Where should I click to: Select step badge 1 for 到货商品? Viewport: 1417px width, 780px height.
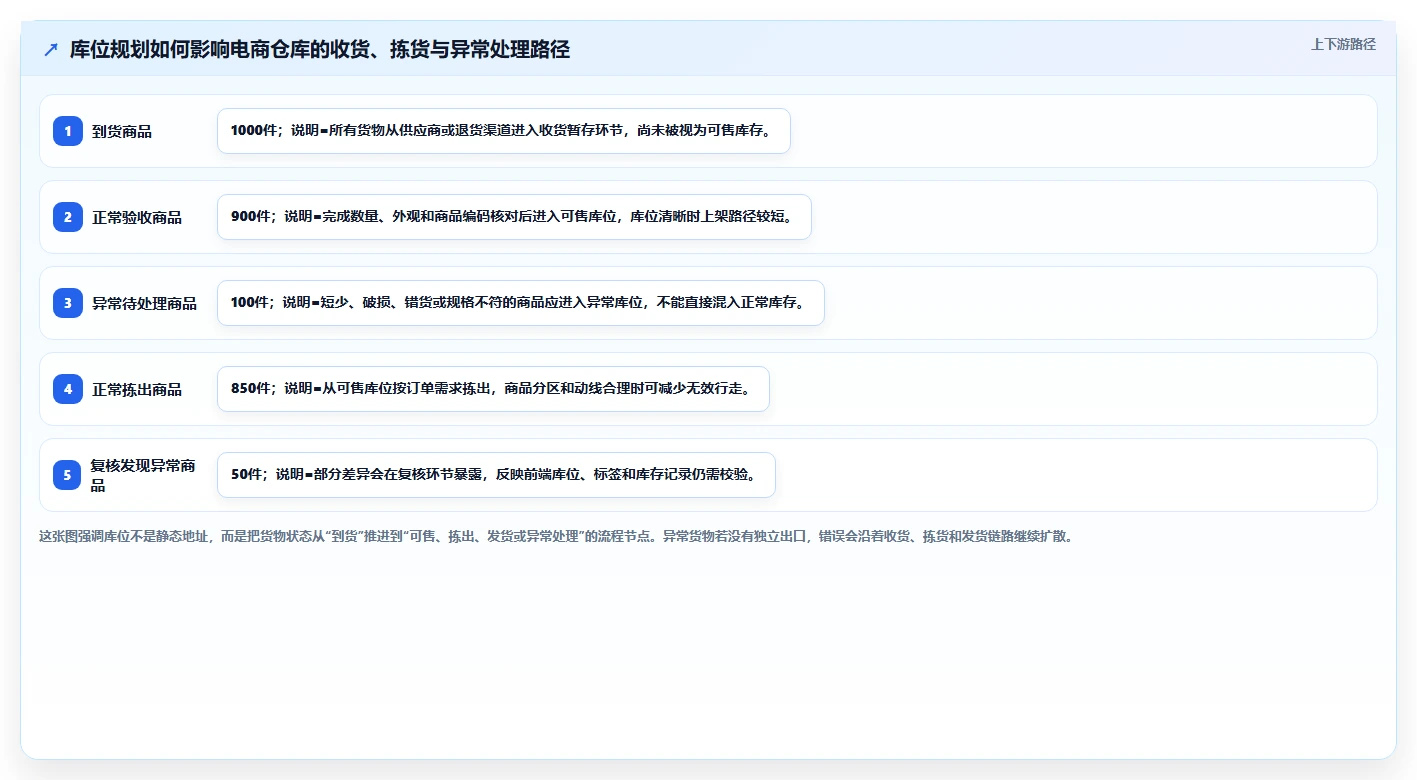(68, 131)
